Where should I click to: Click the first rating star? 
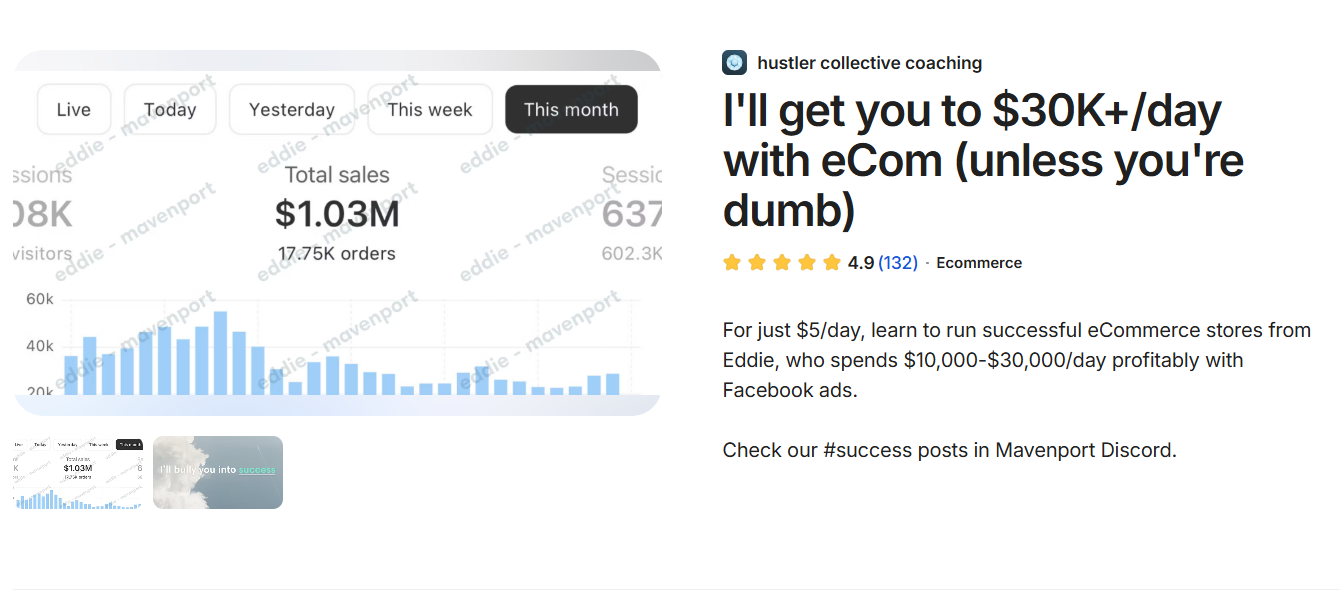[732, 263]
